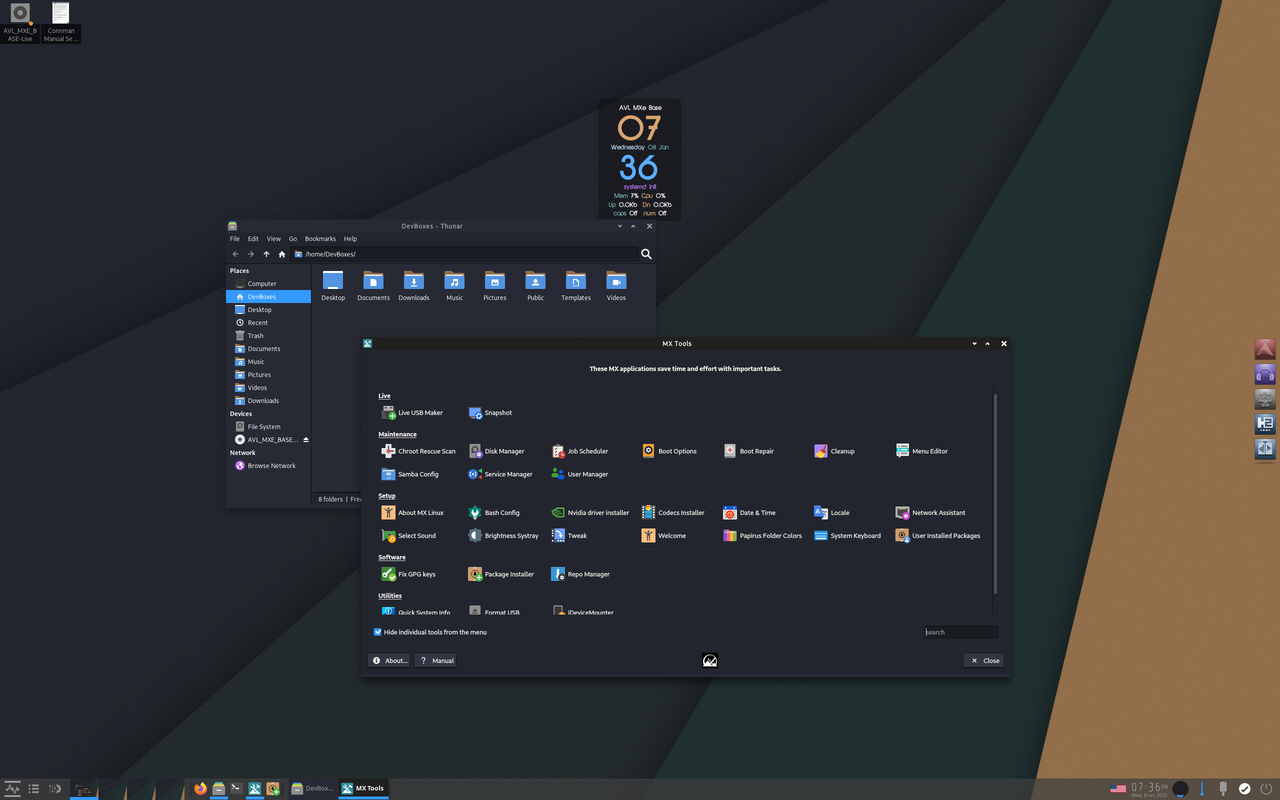Open Locale tool
This screenshot has width=1280, height=800.
(x=831, y=513)
